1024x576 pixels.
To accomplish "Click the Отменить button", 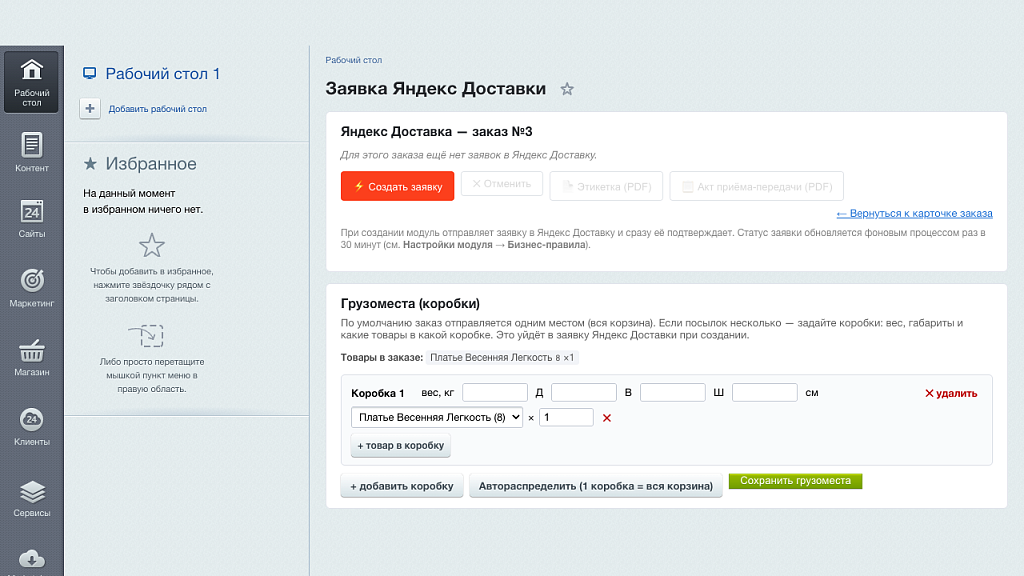I will coord(502,184).
